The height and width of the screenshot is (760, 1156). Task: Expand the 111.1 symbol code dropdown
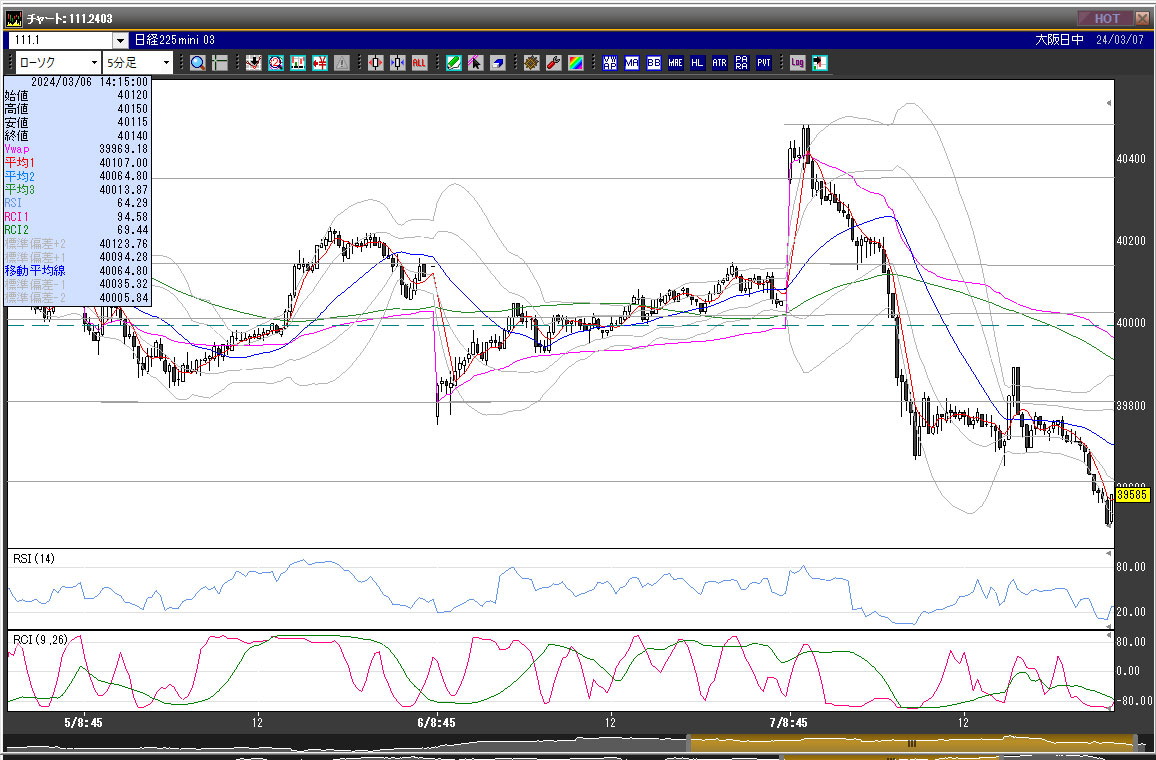coord(120,40)
